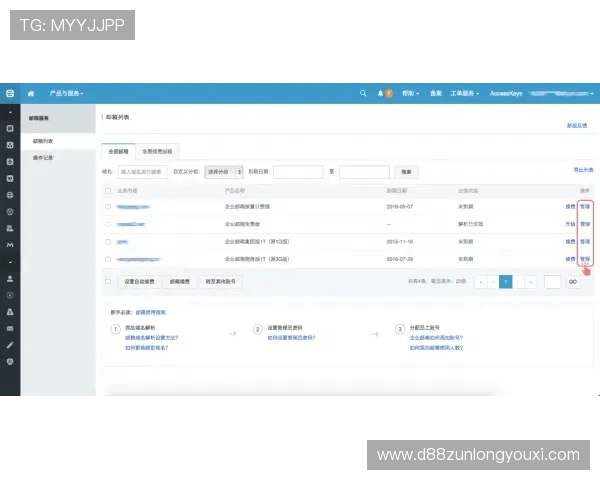Click the 企业邮箱按量计费版 product name cell
Image resolution: width=600 pixels, height=480 pixels.
247,207
